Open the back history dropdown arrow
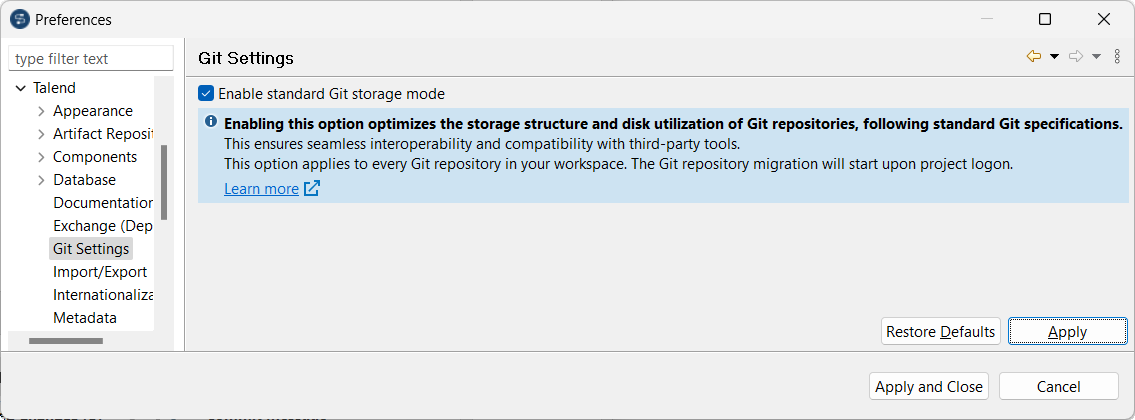This screenshot has width=1135, height=420. tap(1054, 57)
